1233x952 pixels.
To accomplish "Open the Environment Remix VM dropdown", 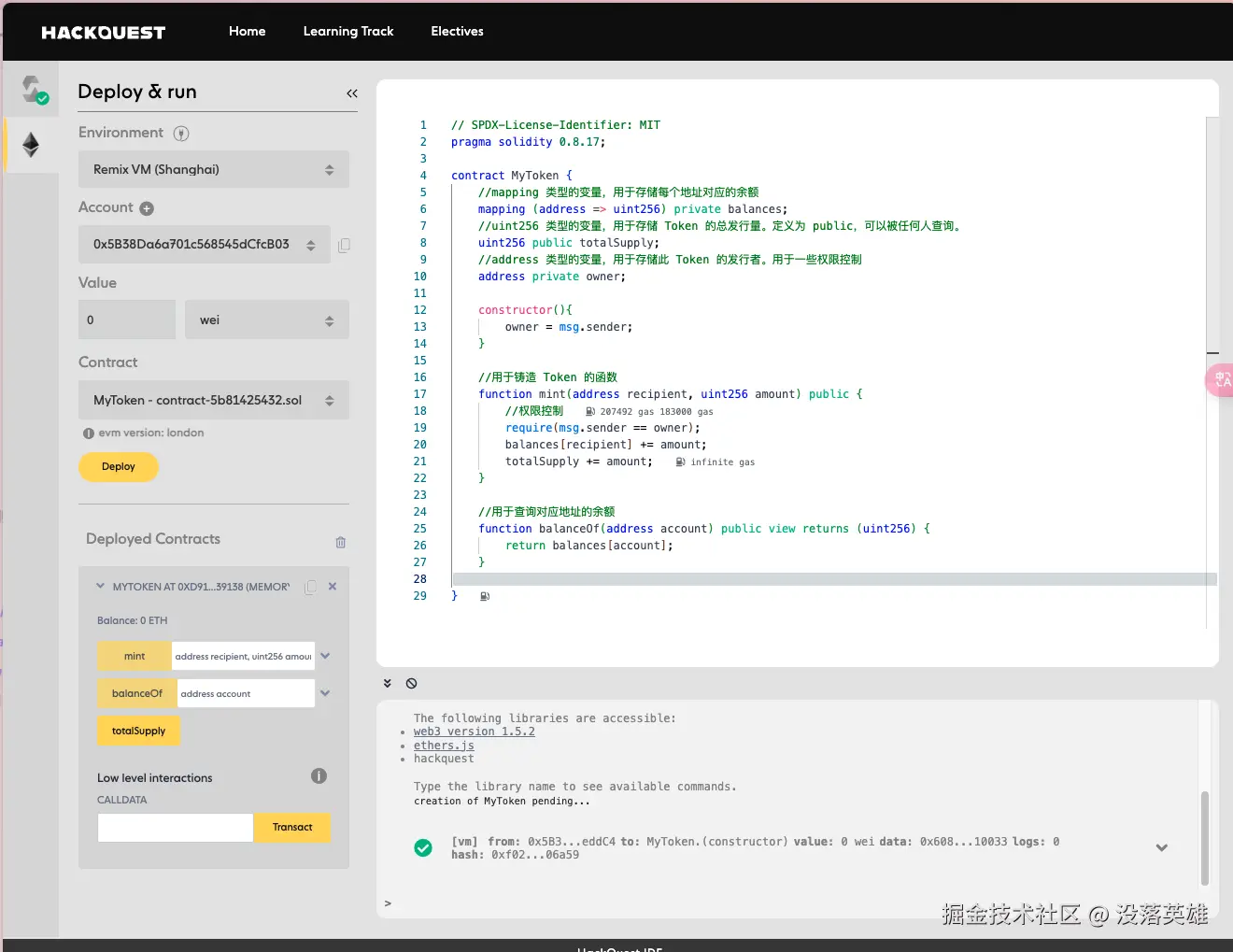I will point(214,170).
